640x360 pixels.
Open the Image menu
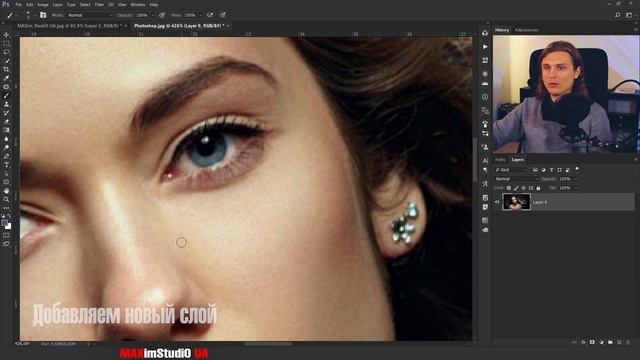[x=43, y=4]
